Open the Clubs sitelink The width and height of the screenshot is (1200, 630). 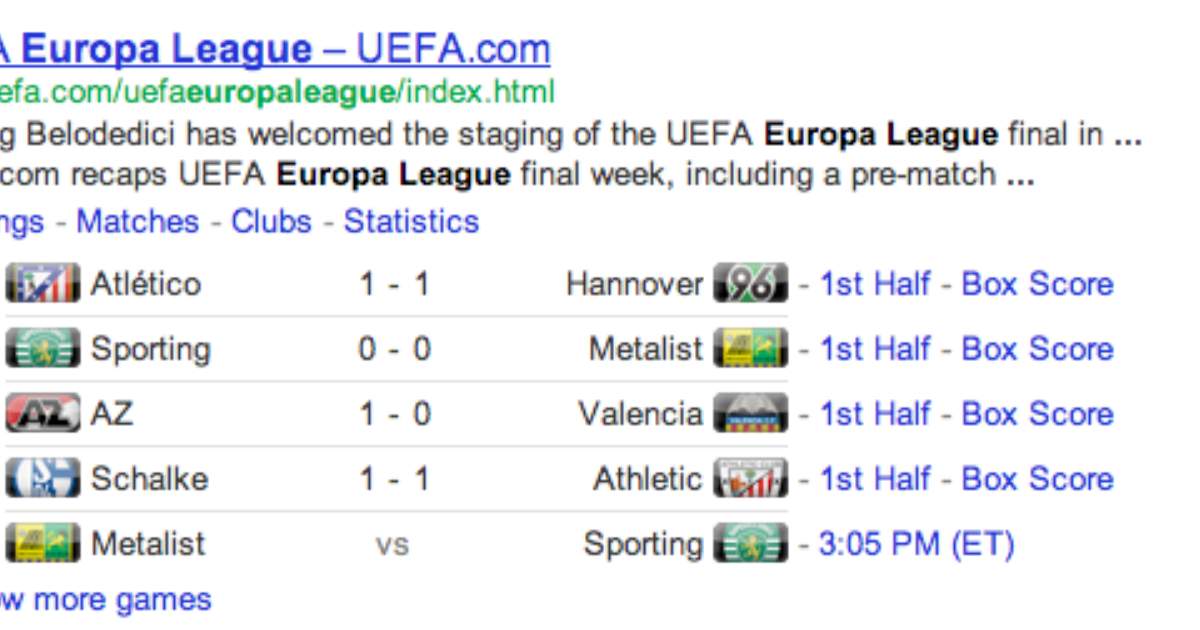coord(271,221)
